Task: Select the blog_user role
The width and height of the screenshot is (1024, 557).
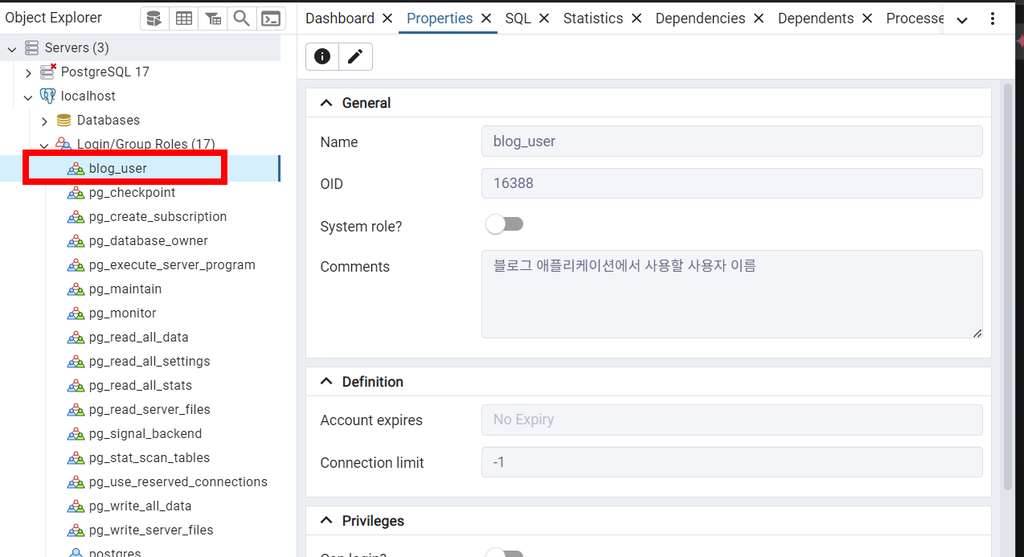Action: (x=118, y=168)
